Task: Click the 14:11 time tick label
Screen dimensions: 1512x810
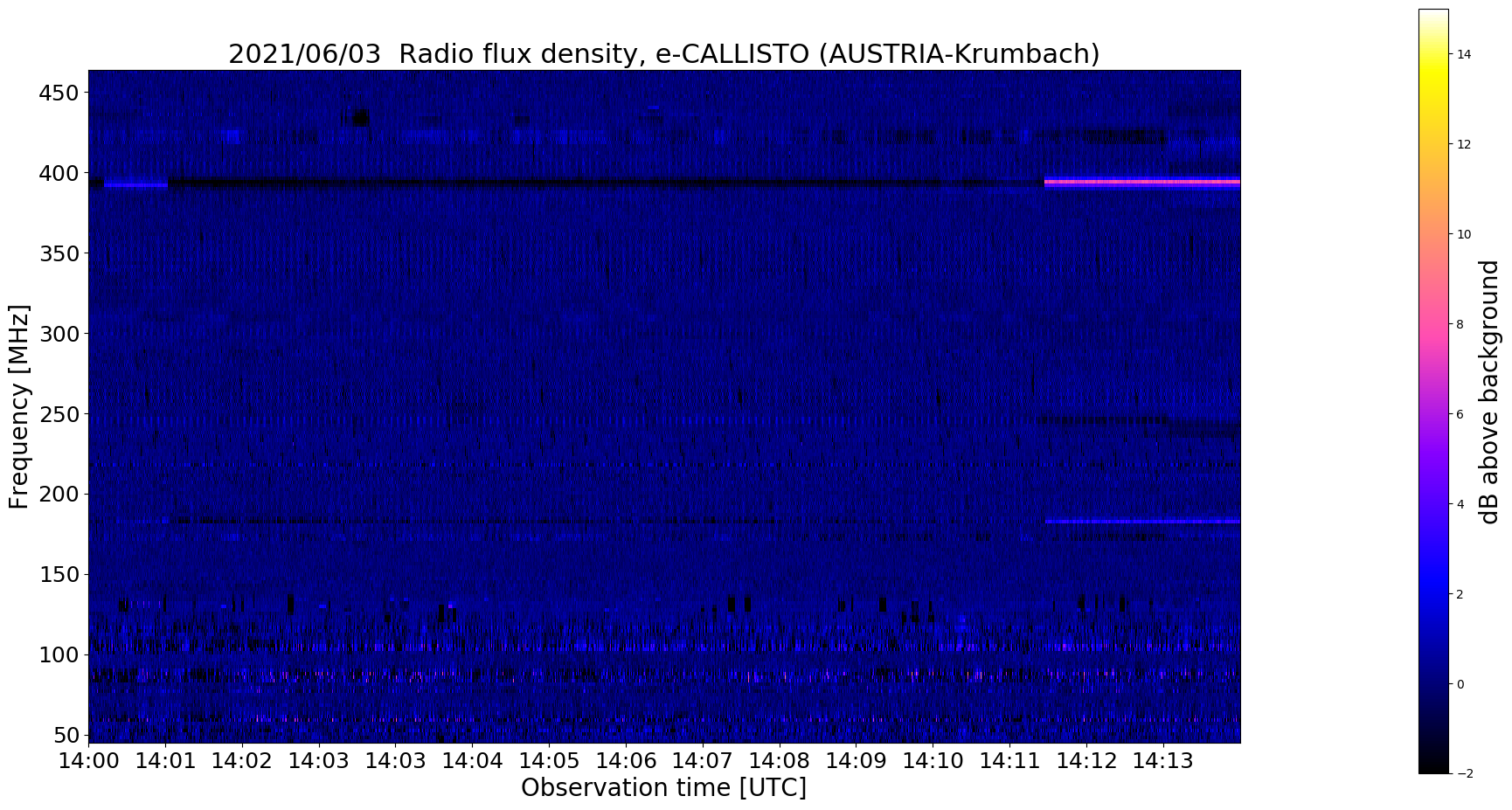Action: (1009, 760)
